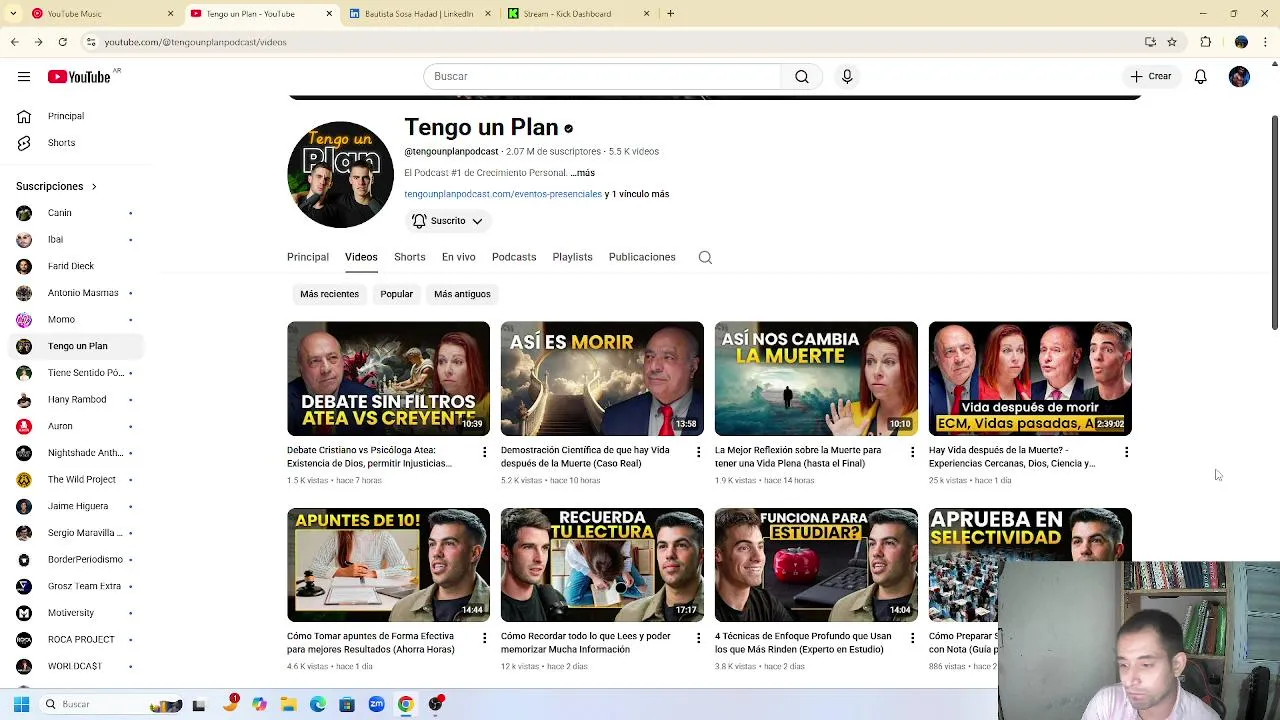The height and width of the screenshot is (720, 1280).
Task: Click the YouTube search input field
Action: [x=602, y=76]
